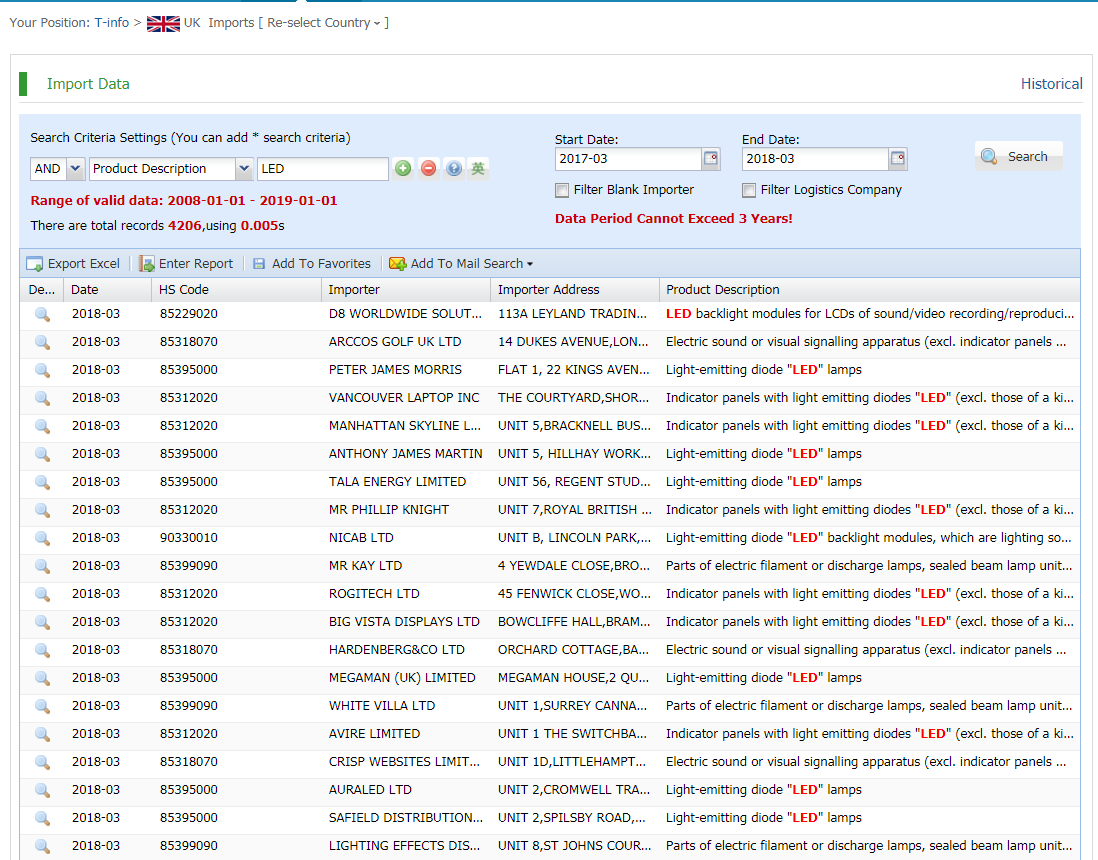This screenshot has height=860, width=1098.
Task: Sort by the HS Code column header
Action: 184,290
